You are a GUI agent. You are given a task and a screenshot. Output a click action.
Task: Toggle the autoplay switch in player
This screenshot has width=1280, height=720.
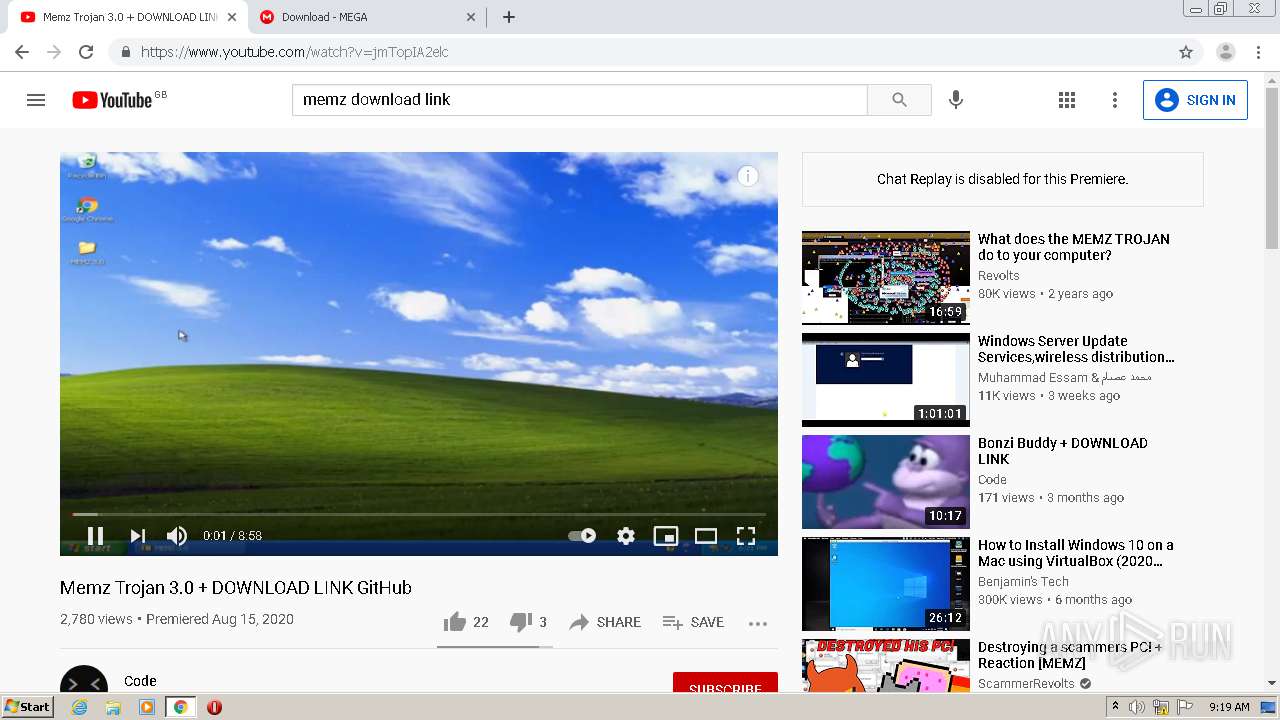(582, 536)
